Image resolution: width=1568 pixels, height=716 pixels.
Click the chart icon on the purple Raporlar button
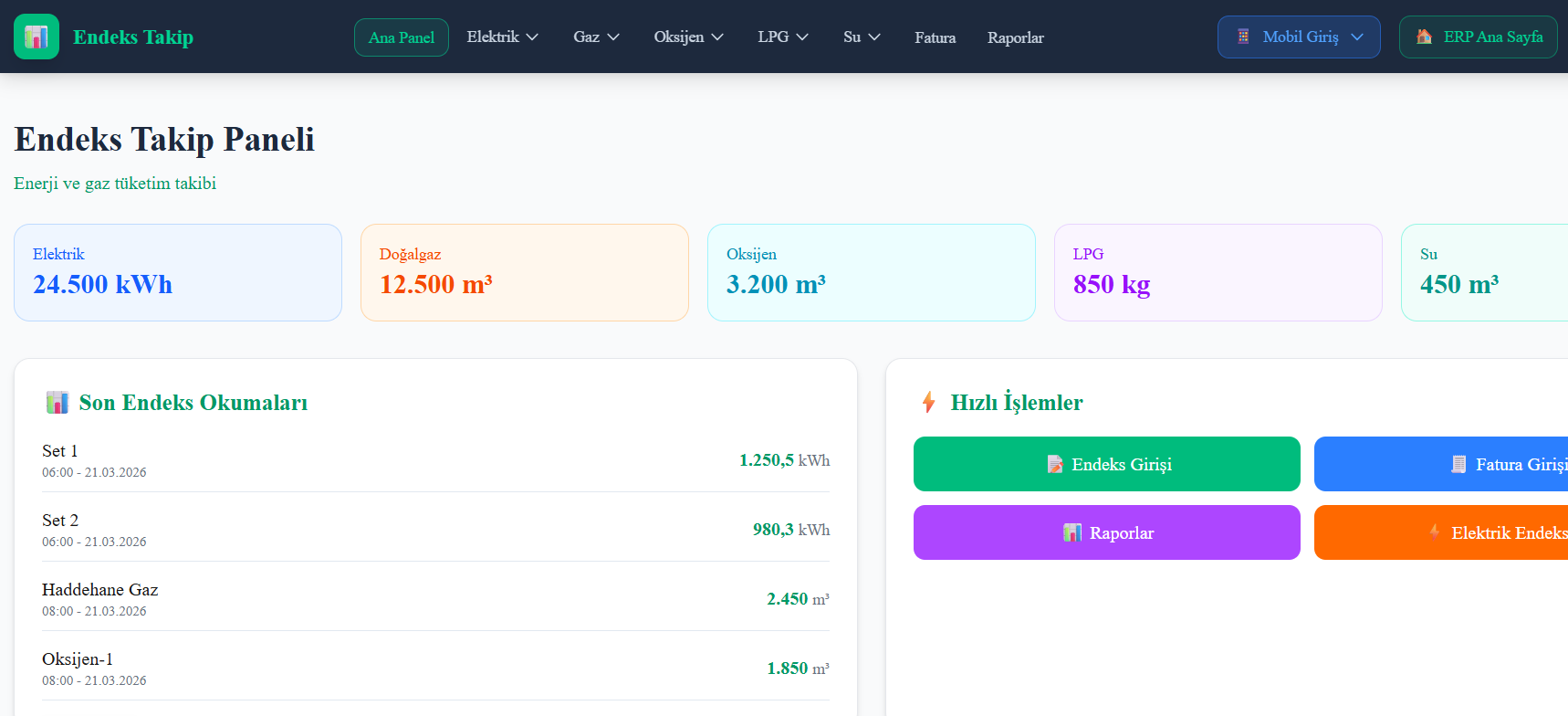pyautogui.click(x=1072, y=532)
